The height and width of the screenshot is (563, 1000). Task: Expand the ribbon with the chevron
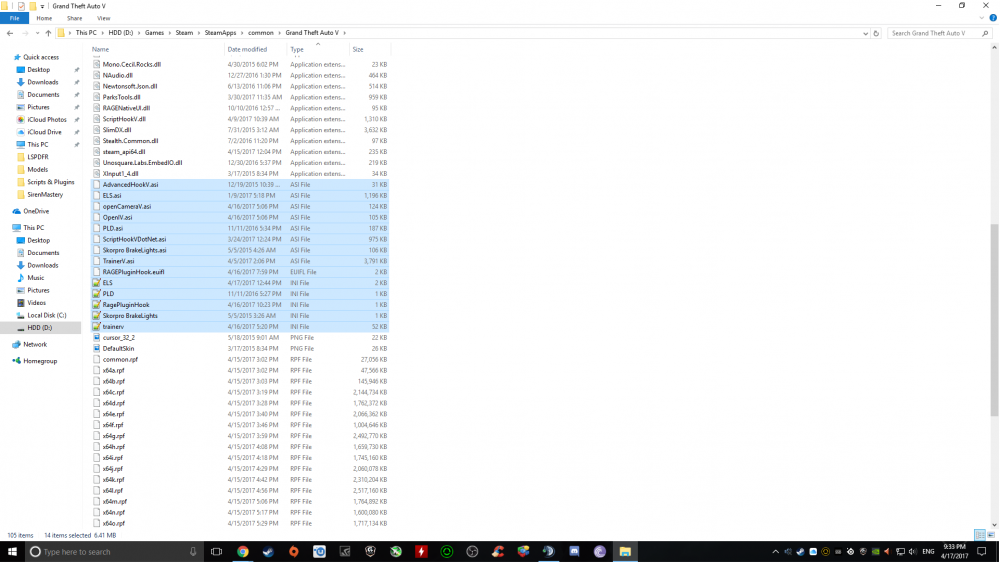[x=982, y=18]
